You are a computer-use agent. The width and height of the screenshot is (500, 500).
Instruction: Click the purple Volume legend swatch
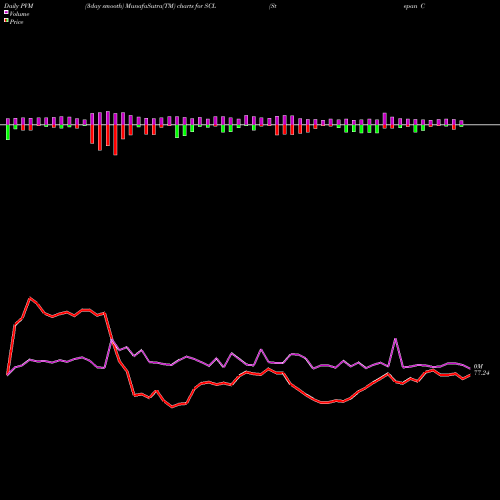(6, 12)
